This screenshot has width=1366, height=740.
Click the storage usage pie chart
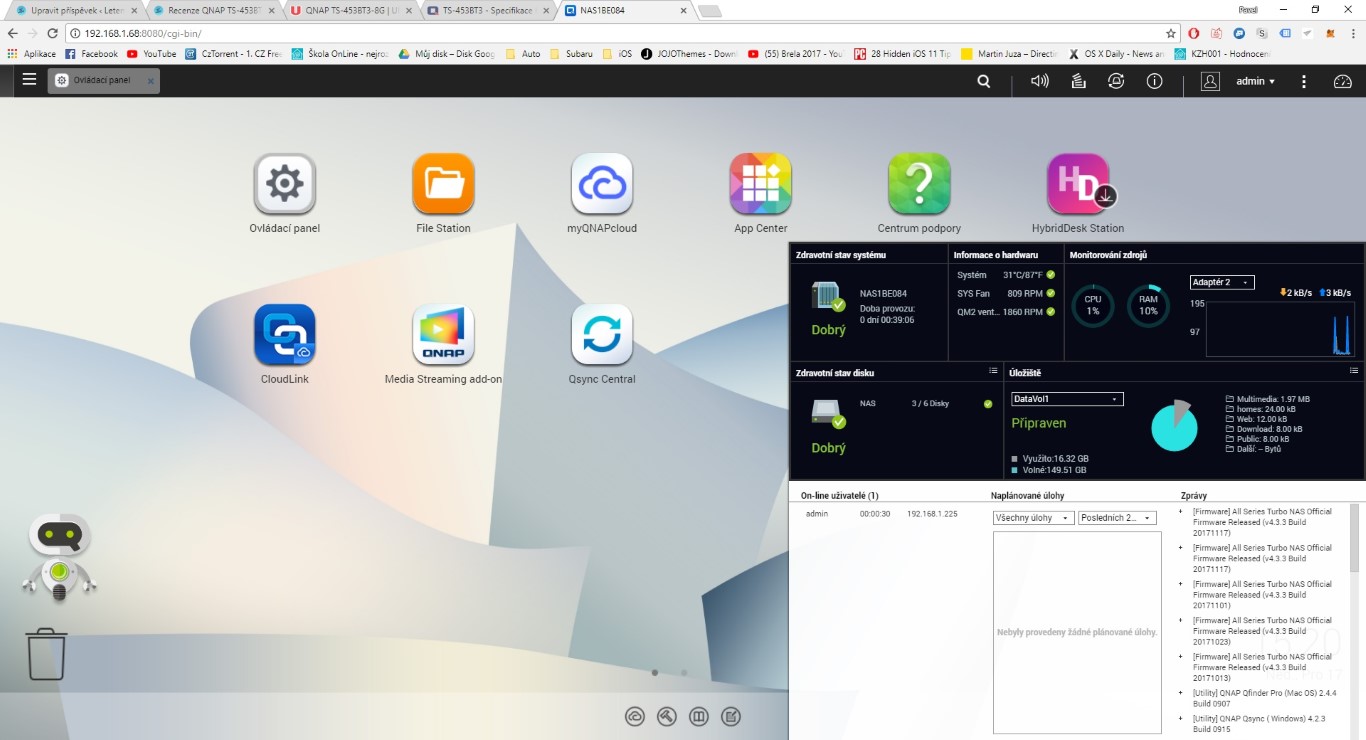(x=1174, y=427)
